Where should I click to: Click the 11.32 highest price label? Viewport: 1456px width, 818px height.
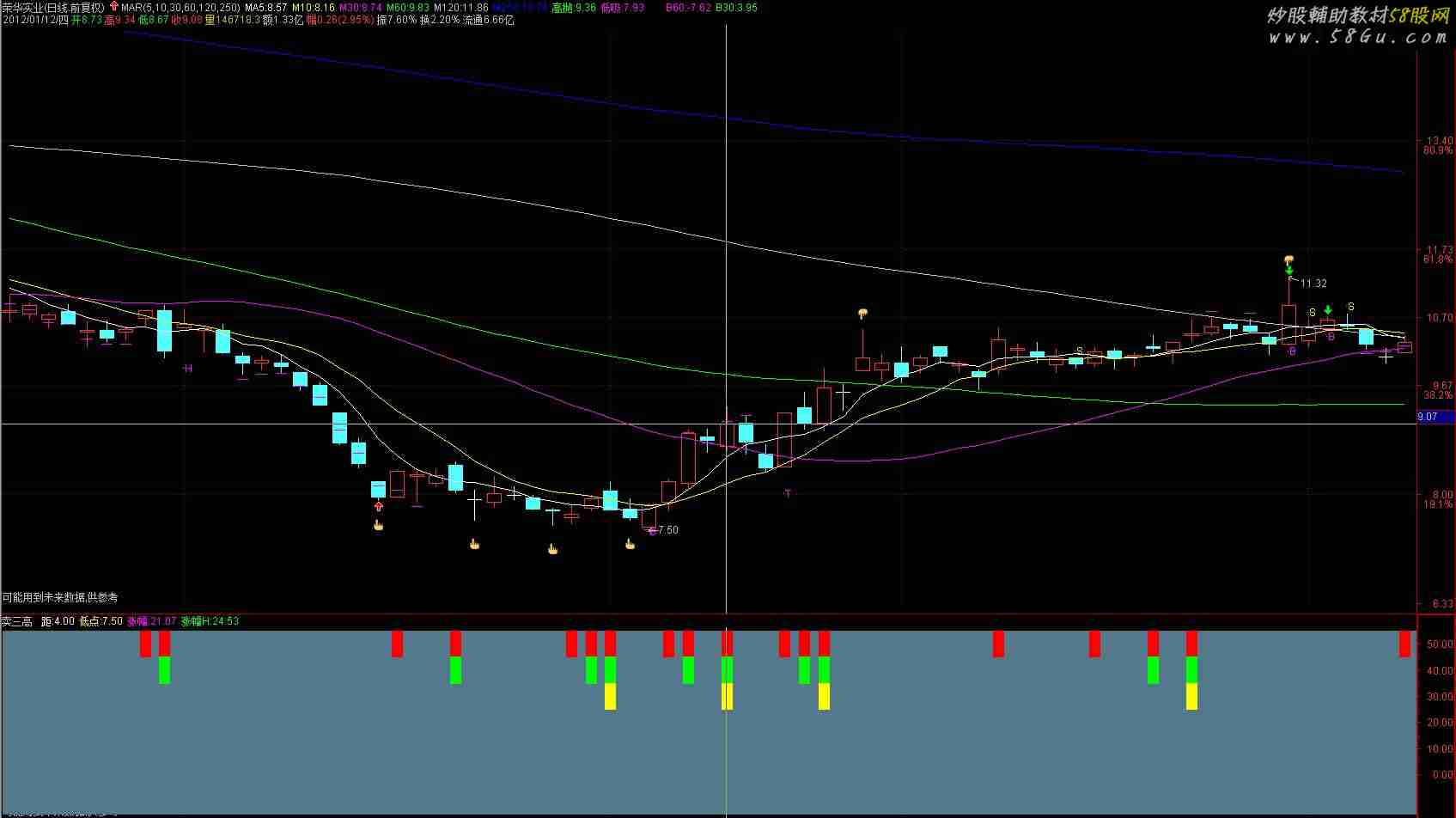pos(1313,284)
